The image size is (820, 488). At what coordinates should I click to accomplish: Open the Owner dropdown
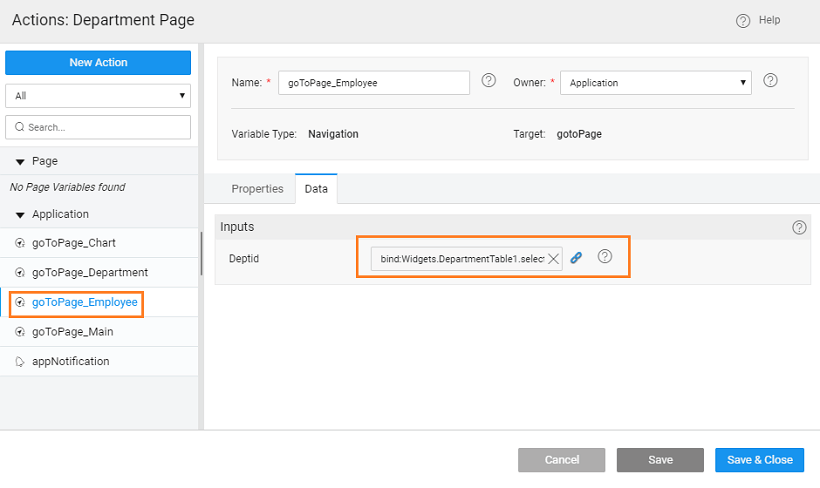point(655,83)
